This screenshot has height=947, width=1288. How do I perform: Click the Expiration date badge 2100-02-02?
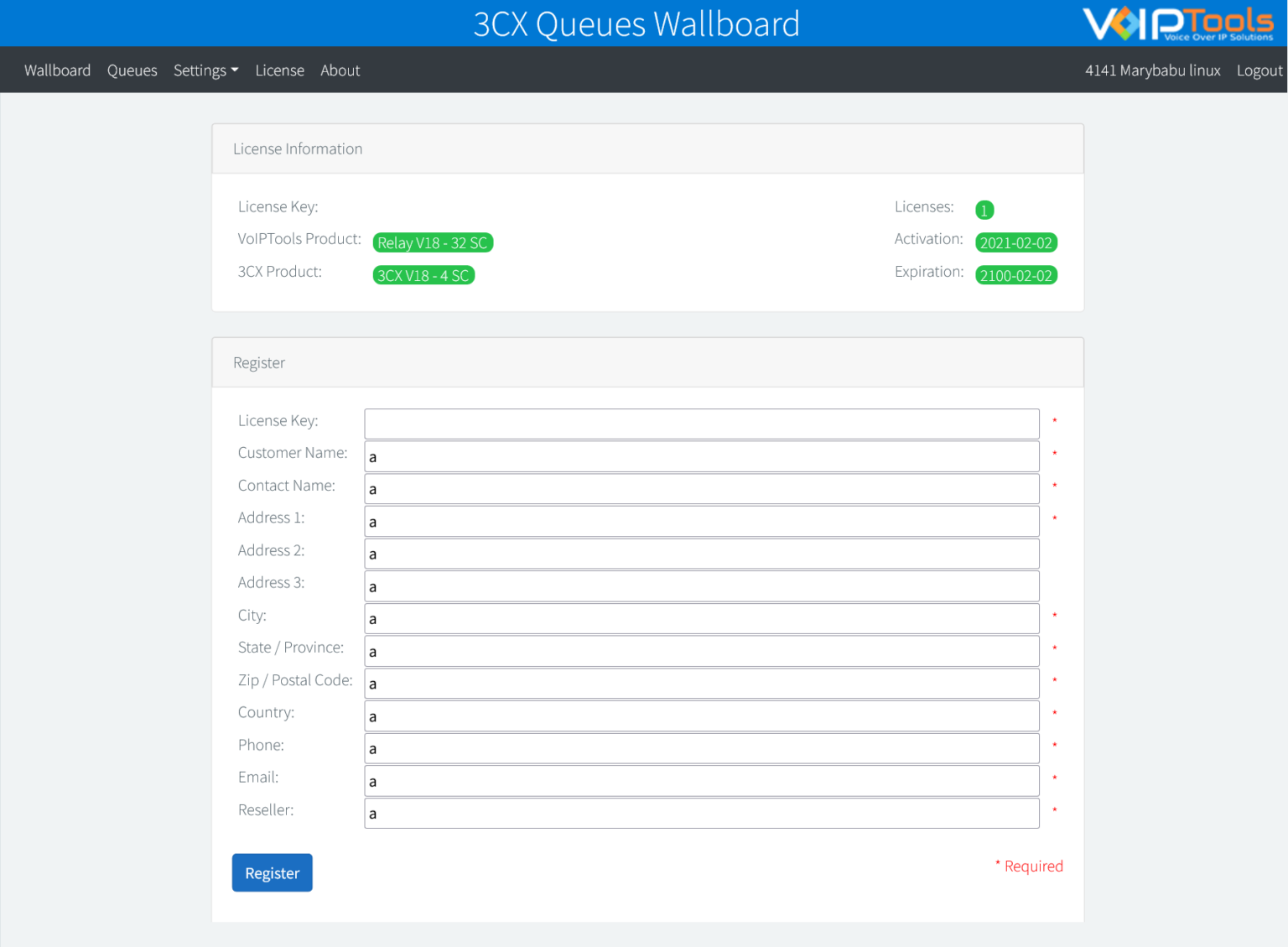(x=1015, y=274)
